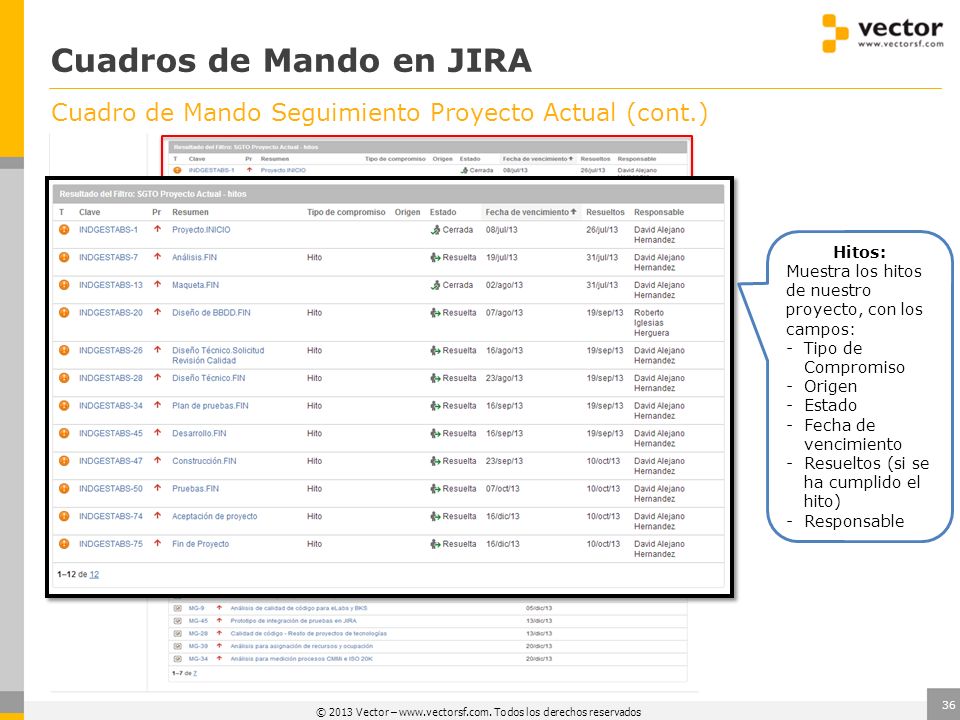This screenshot has height=720, width=960.
Task: Click the priority arrow icon for INDGESTABS-45
Action: pos(157,432)
